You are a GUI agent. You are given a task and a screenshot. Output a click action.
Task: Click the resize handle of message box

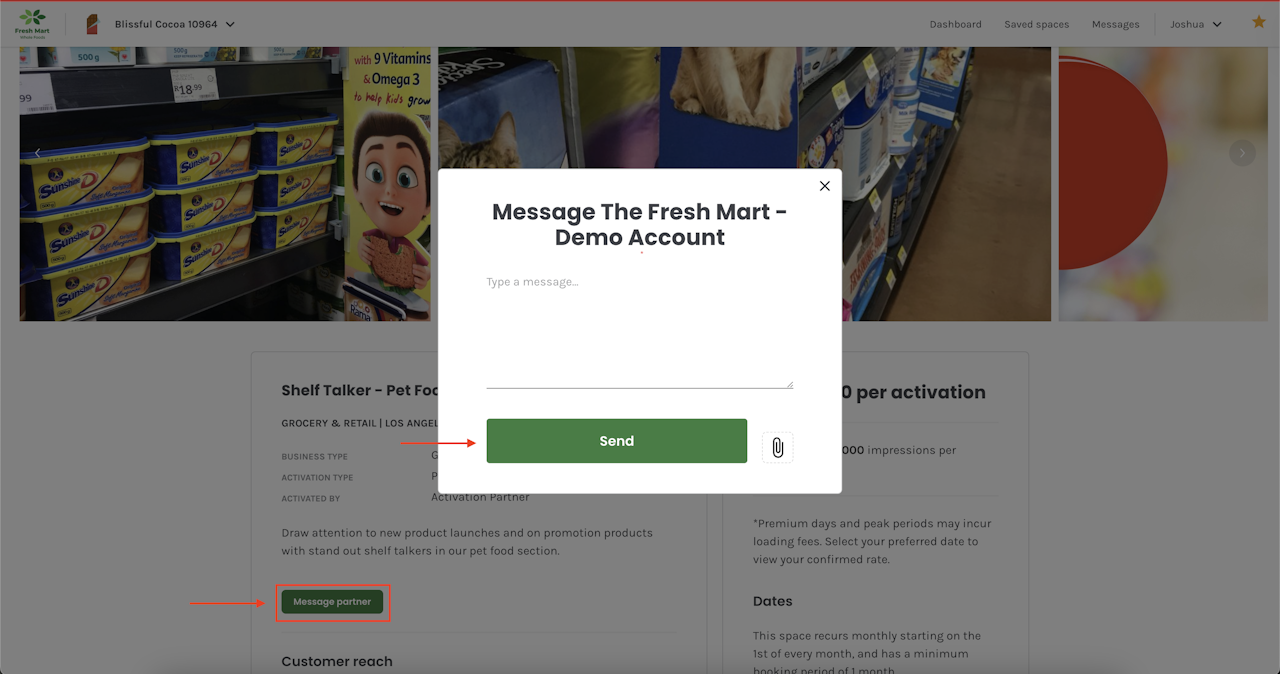[789, 383]
